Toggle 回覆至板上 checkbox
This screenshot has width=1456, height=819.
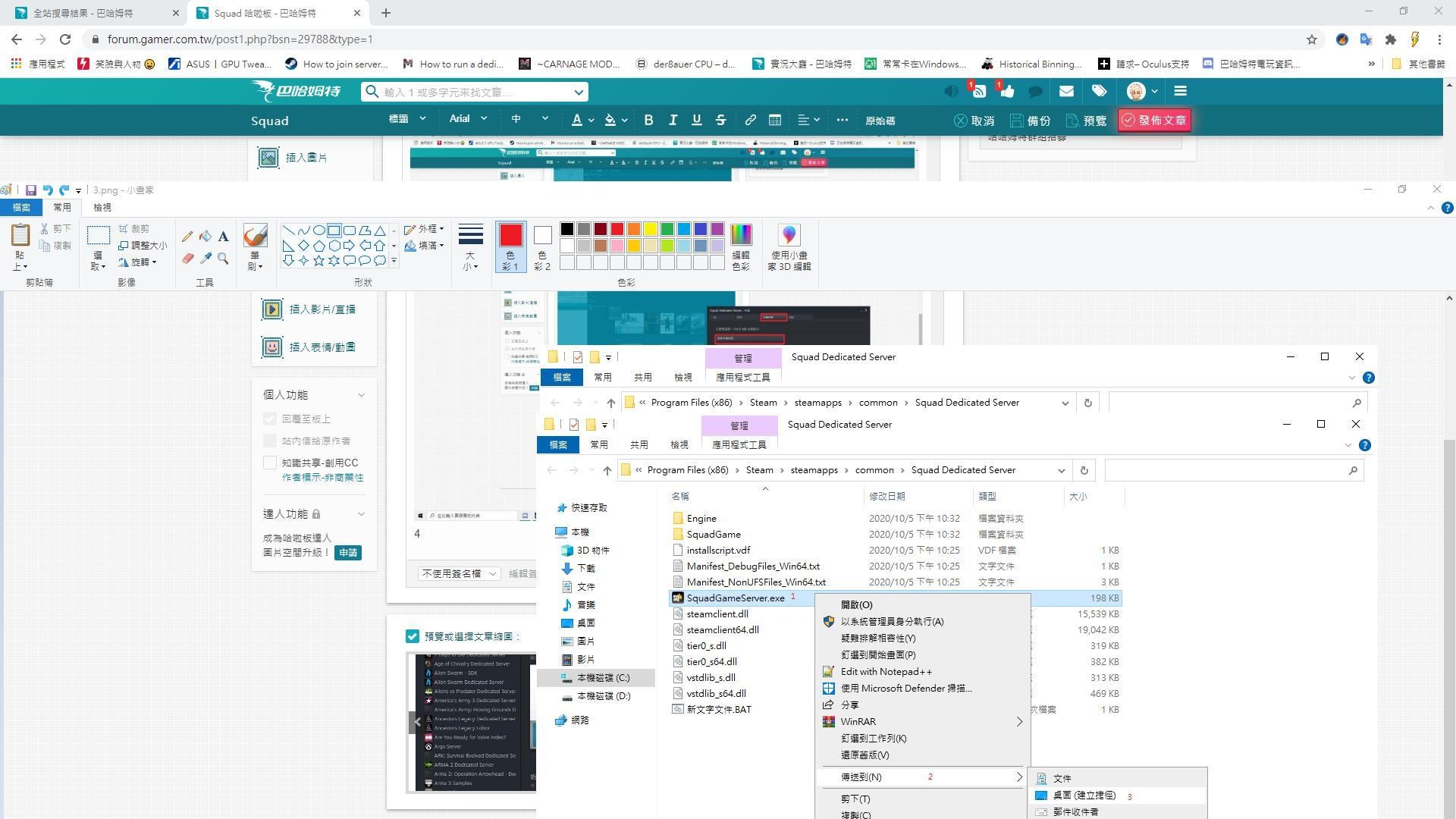(270, 419)
